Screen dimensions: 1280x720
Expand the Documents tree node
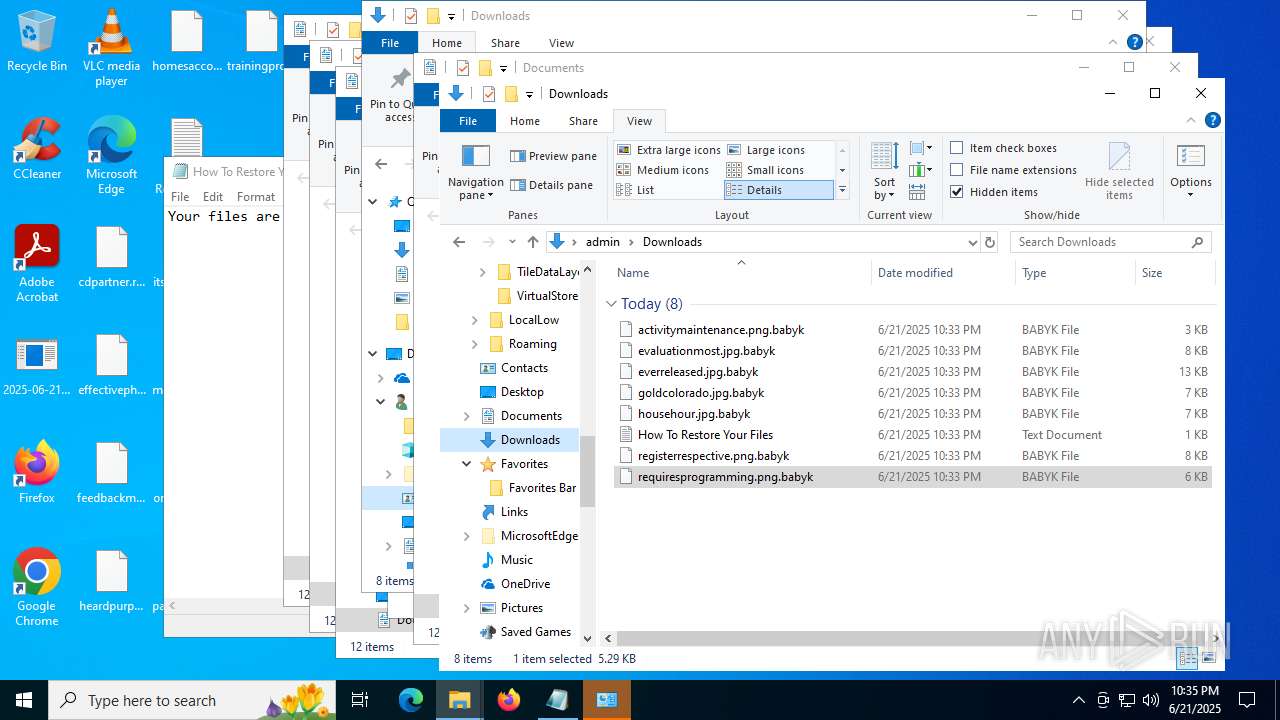(467, 416)
